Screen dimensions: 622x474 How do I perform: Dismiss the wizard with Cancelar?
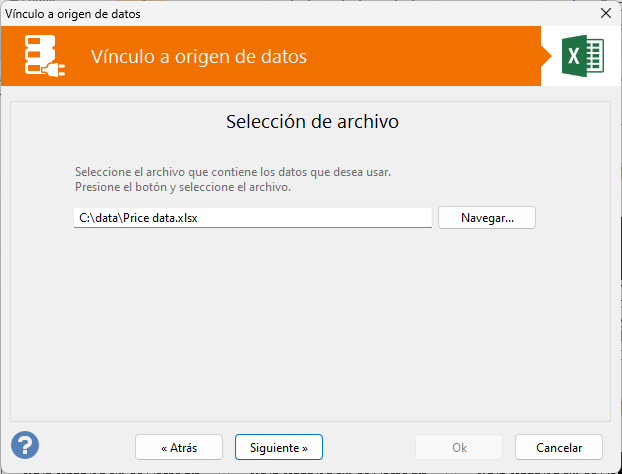(559, 447)
